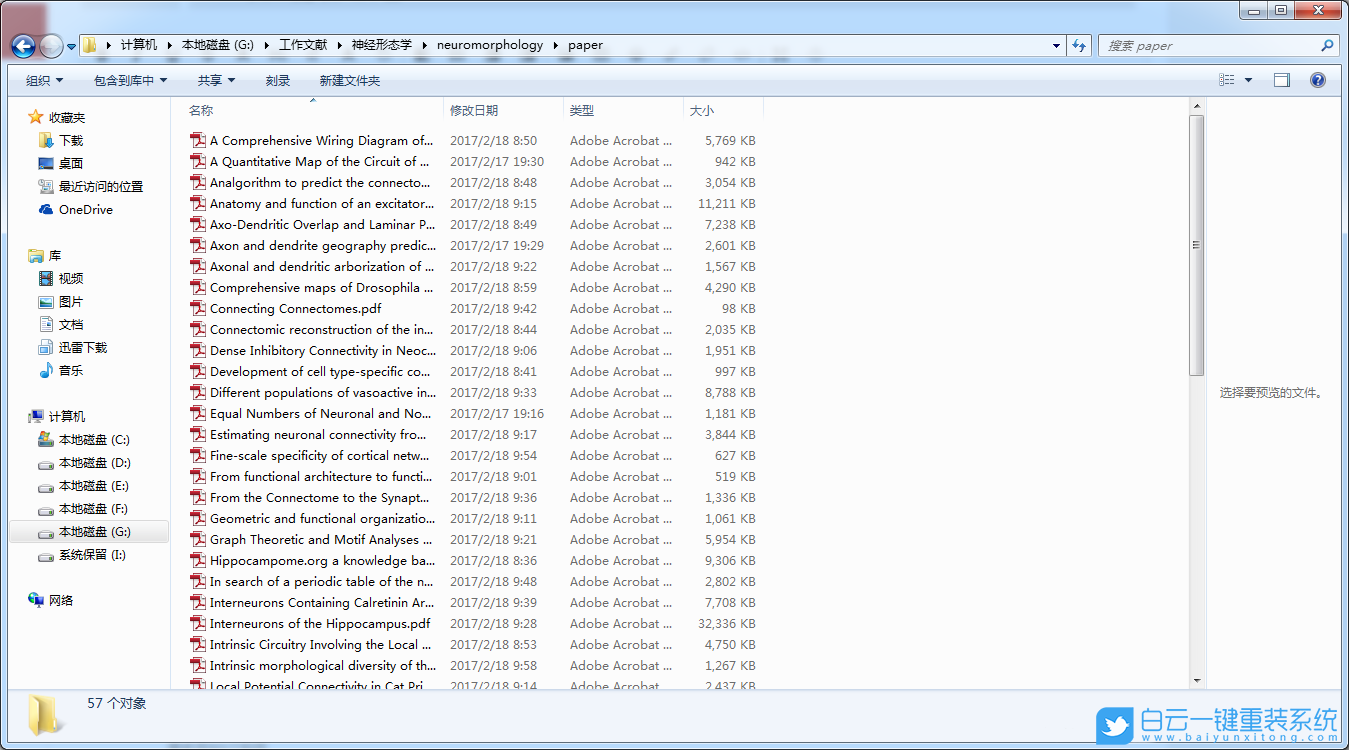Select 本地磁盘 (G:) in navigation tree
Screen dimensions: 1349x750
click(x=94, y=532)
